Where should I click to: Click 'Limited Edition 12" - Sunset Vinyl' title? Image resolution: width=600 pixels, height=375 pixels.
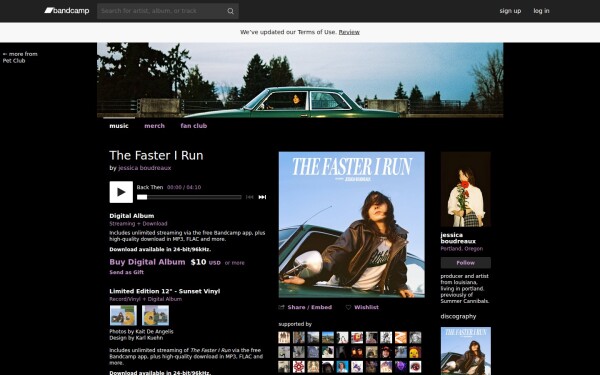click(165, 291)
